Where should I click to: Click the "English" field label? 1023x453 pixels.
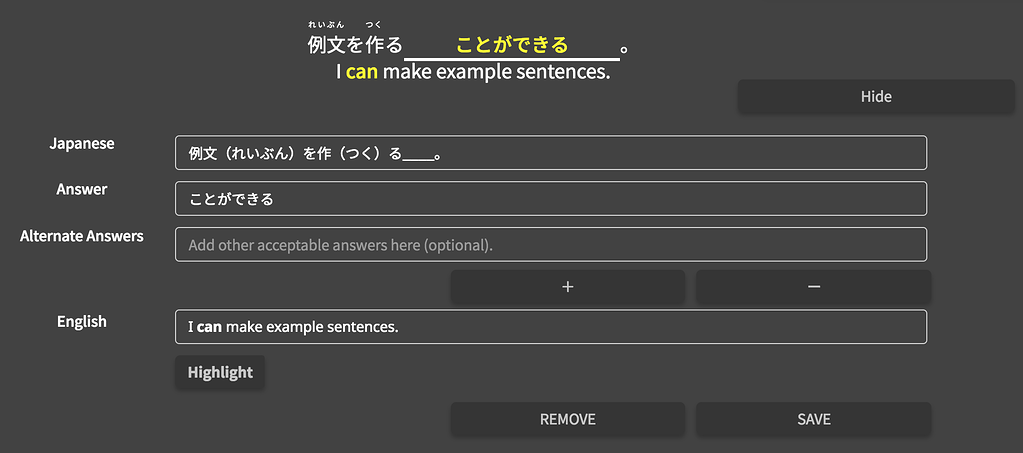[x=82, y=322]
